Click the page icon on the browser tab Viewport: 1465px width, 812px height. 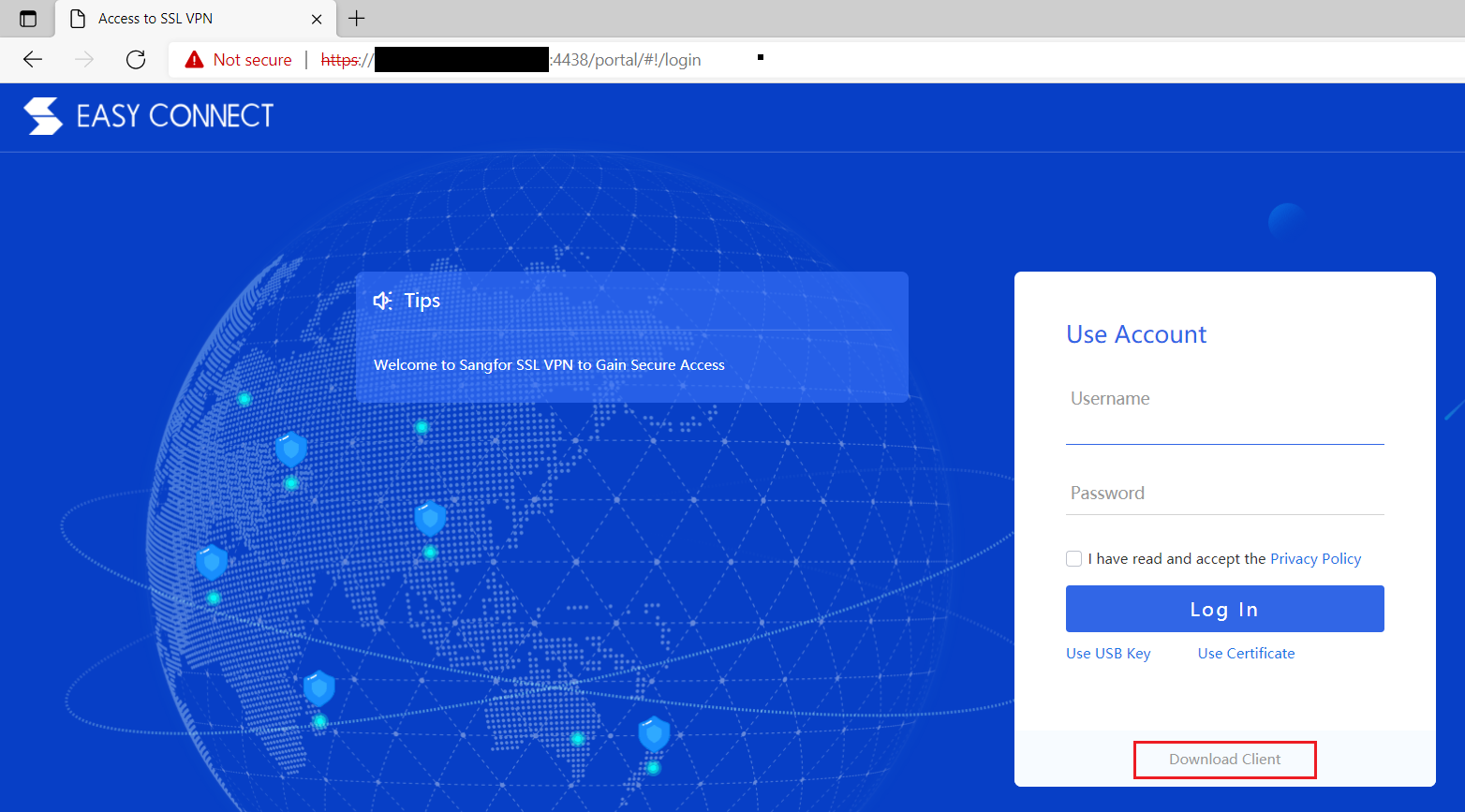(78, 18)
